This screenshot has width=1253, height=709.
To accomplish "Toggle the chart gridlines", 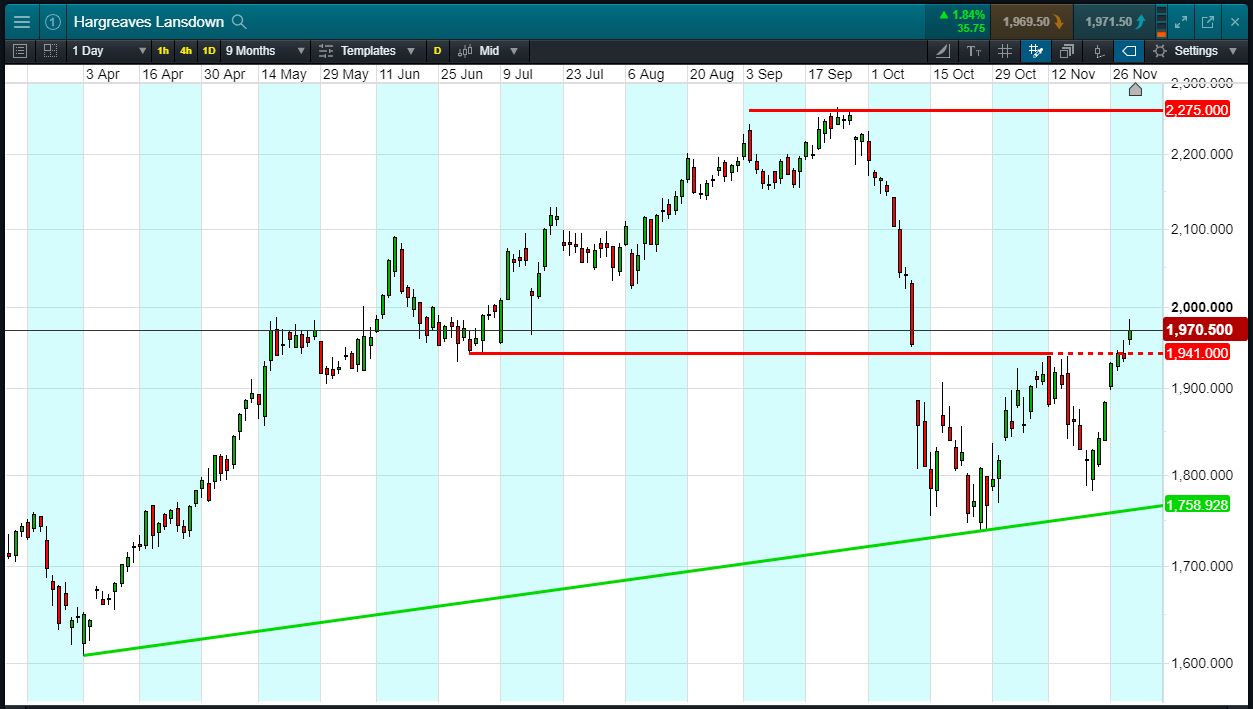I will (1005, 51).
